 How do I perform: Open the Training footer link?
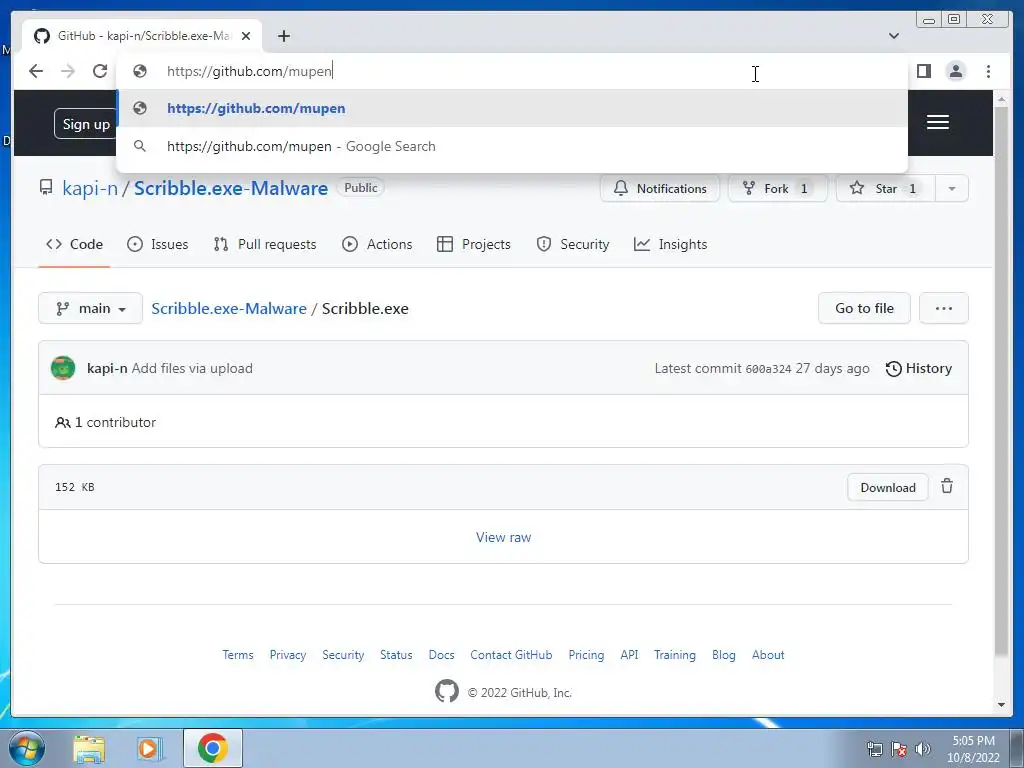pyautogui.click(x=675, y=655)
